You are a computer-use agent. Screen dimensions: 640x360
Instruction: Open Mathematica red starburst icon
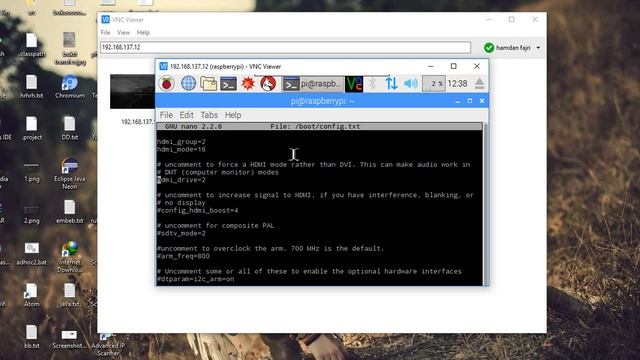(x=248, y=84)
